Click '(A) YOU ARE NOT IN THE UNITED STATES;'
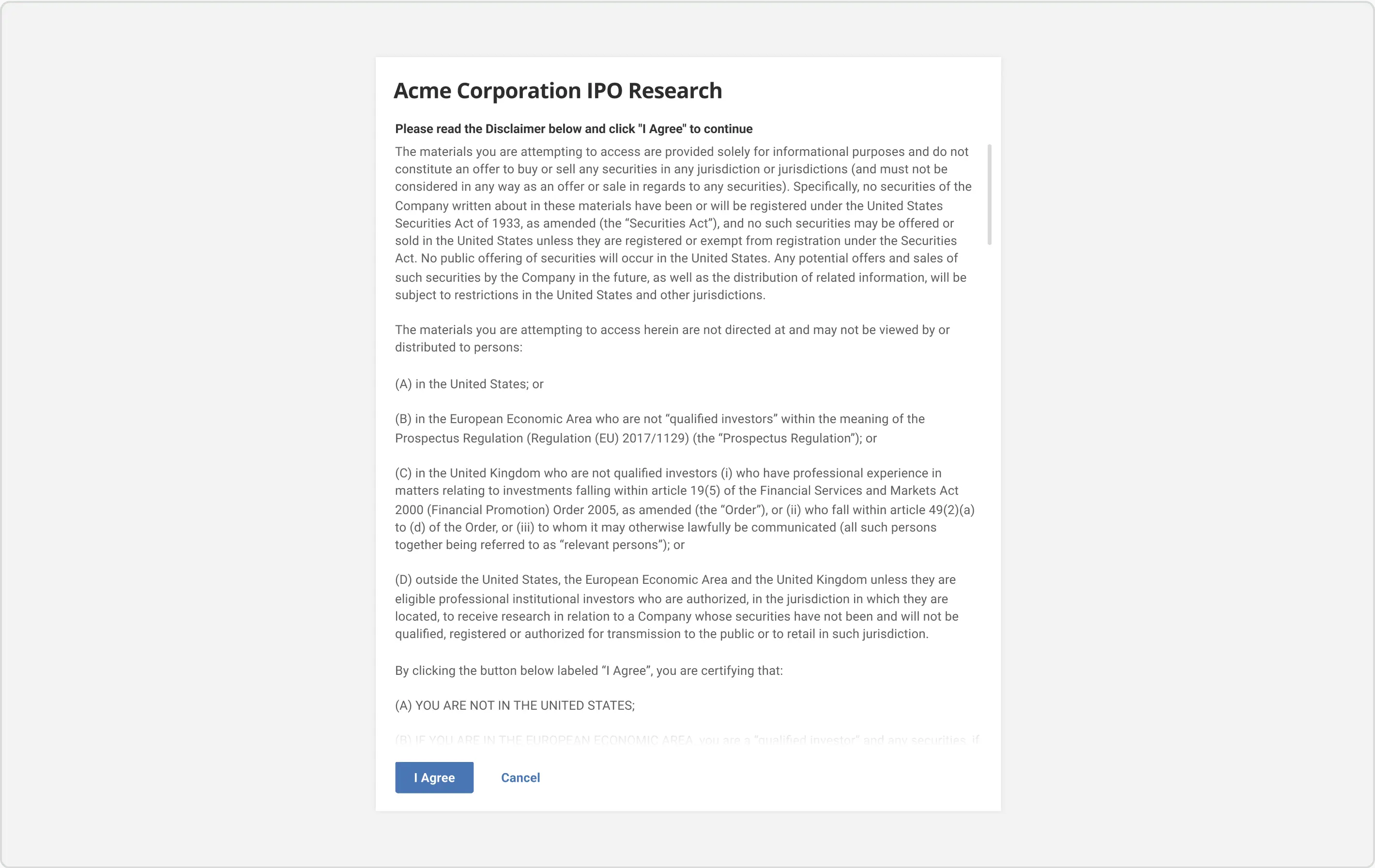This screenshot has height=868, width=1375. (515, 705)
